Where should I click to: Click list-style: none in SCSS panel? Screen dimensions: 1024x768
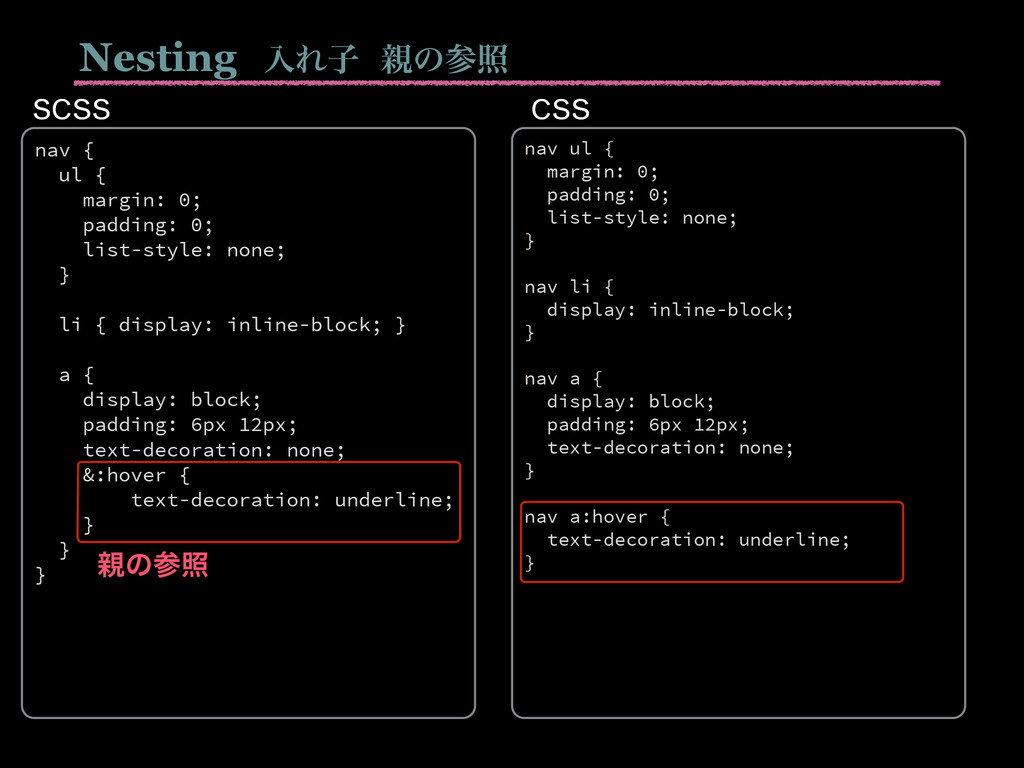click(x=184, y=250)
